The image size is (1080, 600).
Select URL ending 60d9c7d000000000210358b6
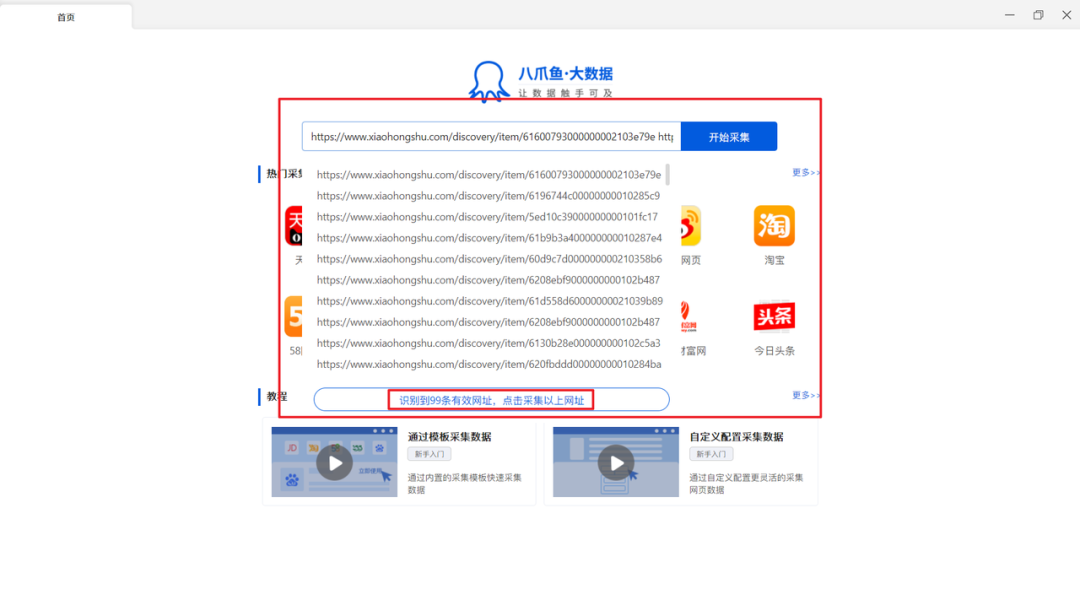pos(489,259)
